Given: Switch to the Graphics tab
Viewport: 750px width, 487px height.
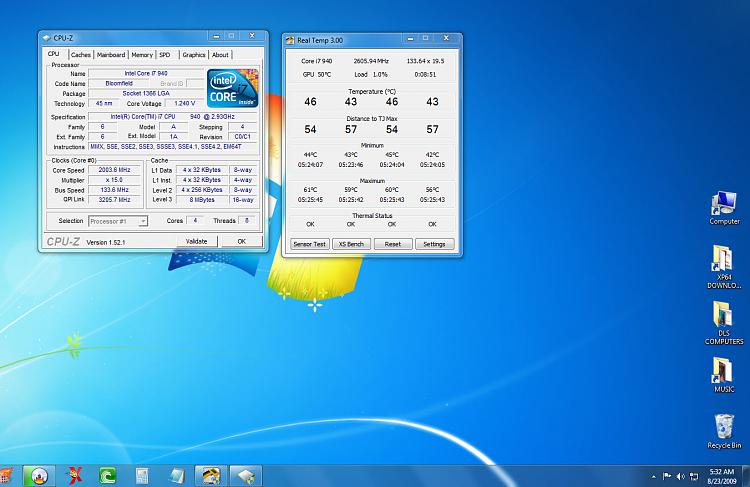Looking at the screenshot, I should pos(194,55).
